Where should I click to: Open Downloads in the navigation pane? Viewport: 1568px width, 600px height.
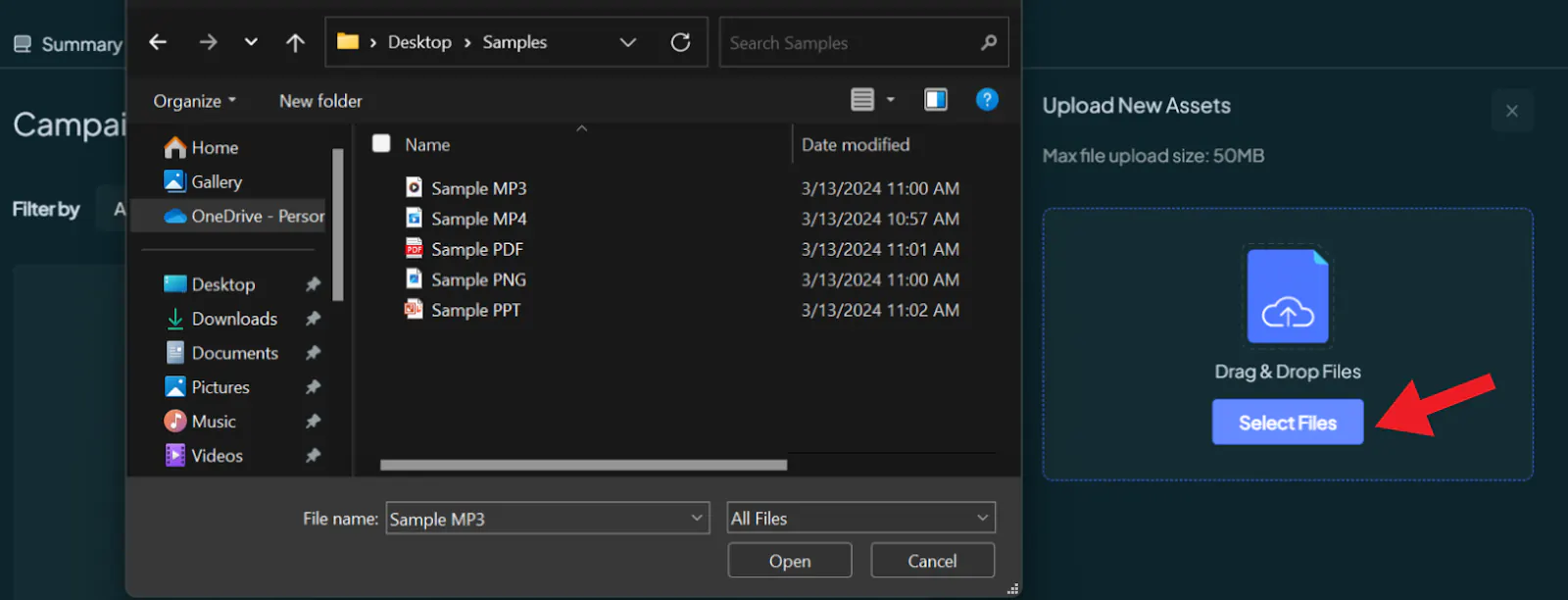pyautogui.click(x=221, y=319)
